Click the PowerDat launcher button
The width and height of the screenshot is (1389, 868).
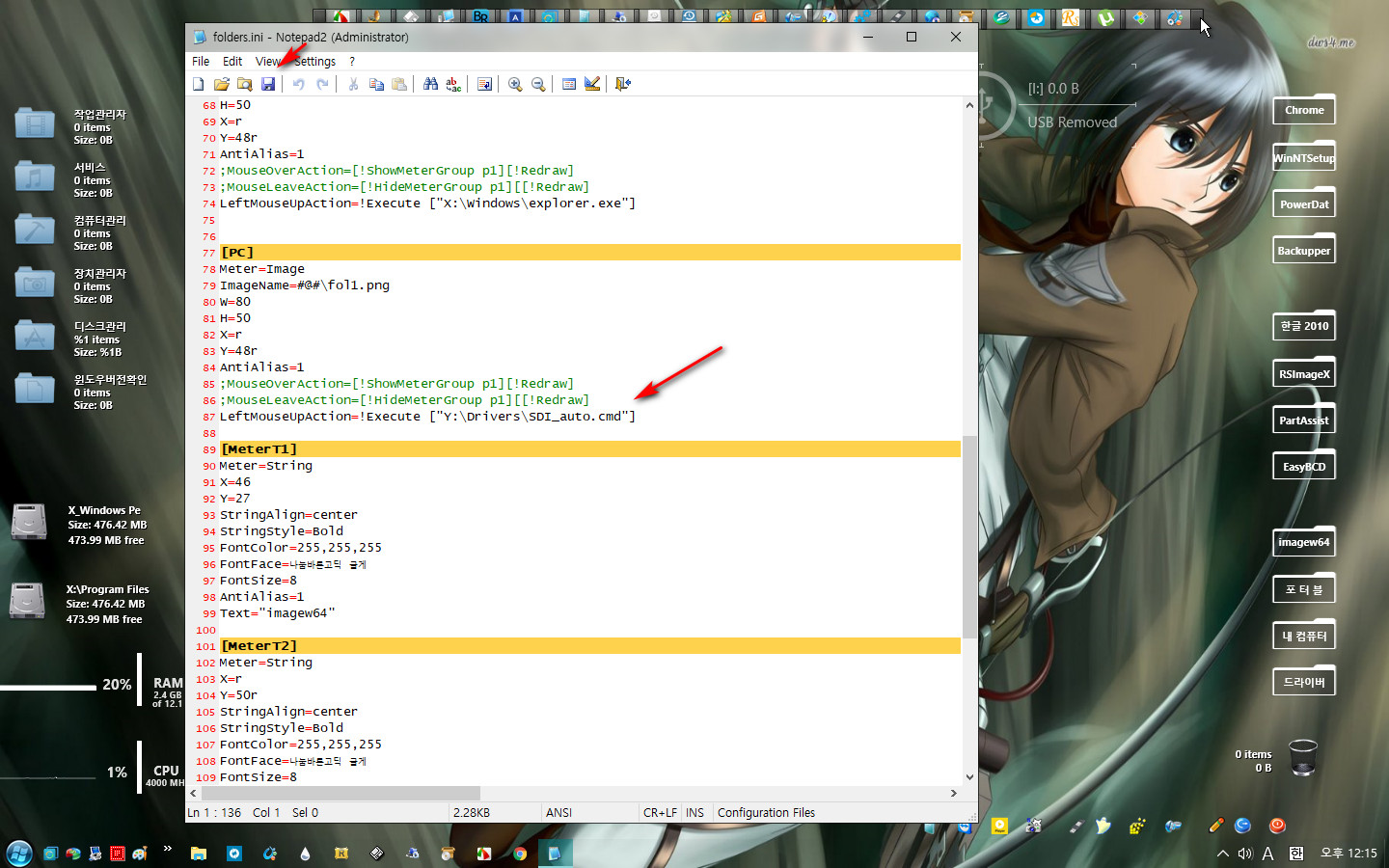point(1304,203)
